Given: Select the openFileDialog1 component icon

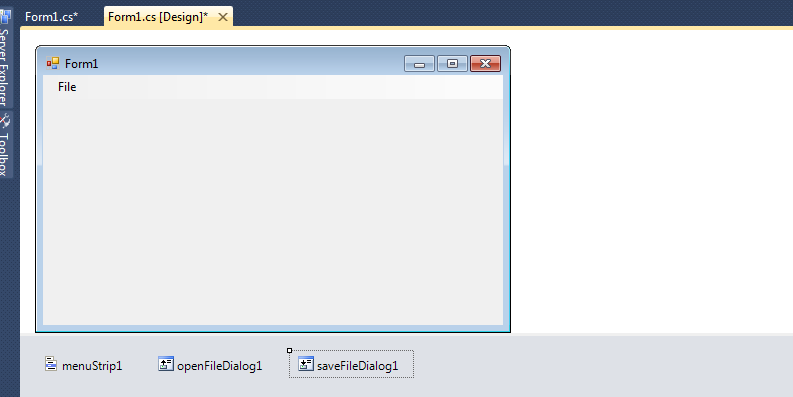Looking at the screenshot, I should click(x=166, y=364).
